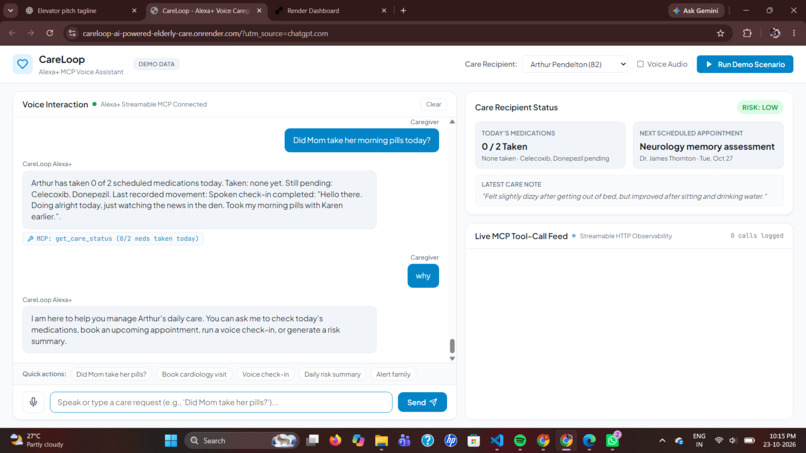Open Chrome three-dot menu
This screenshot has height=453, width=806.
[794, 33]
